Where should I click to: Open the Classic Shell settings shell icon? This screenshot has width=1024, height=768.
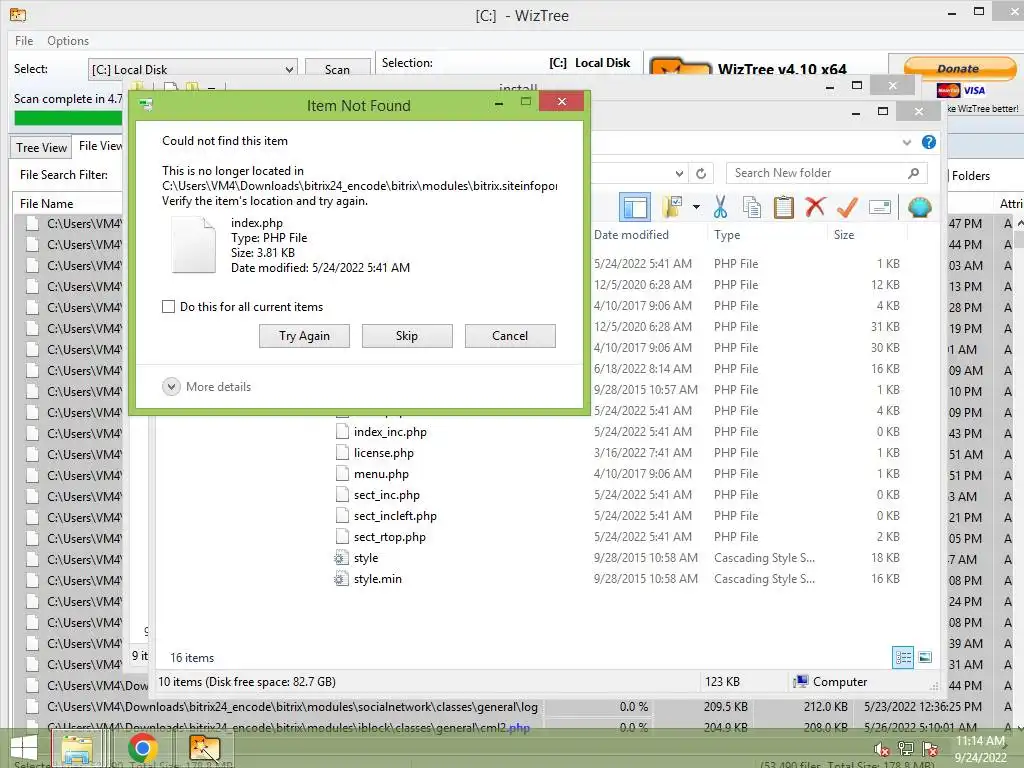(920, 208)
